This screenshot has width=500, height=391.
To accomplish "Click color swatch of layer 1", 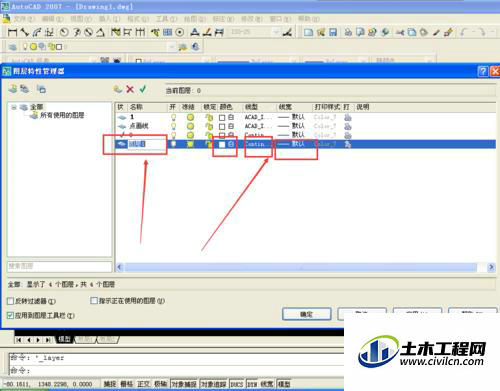I will [x=222, y=117].
